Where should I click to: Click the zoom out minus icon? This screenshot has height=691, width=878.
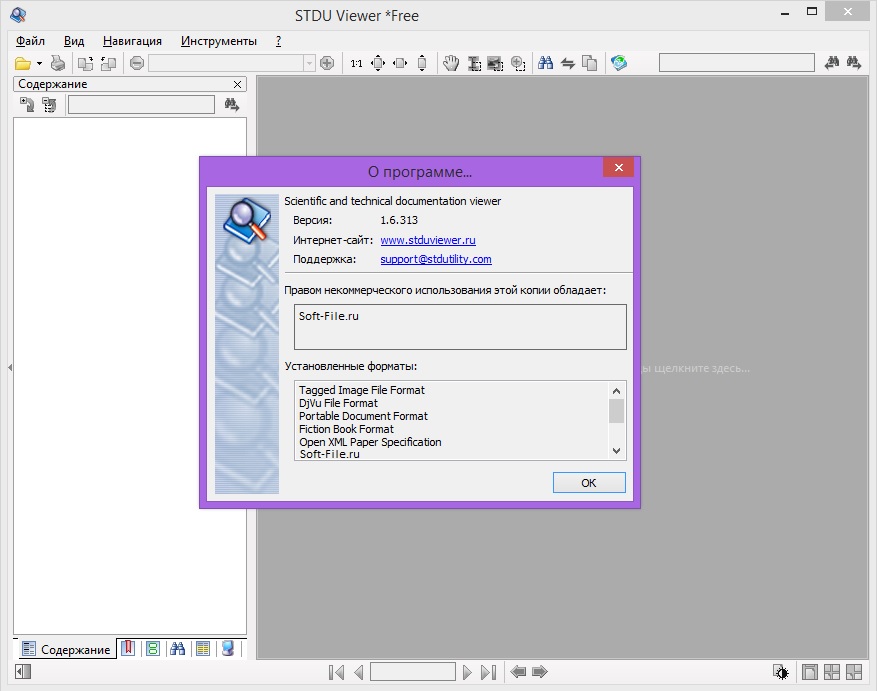point(137,63)
